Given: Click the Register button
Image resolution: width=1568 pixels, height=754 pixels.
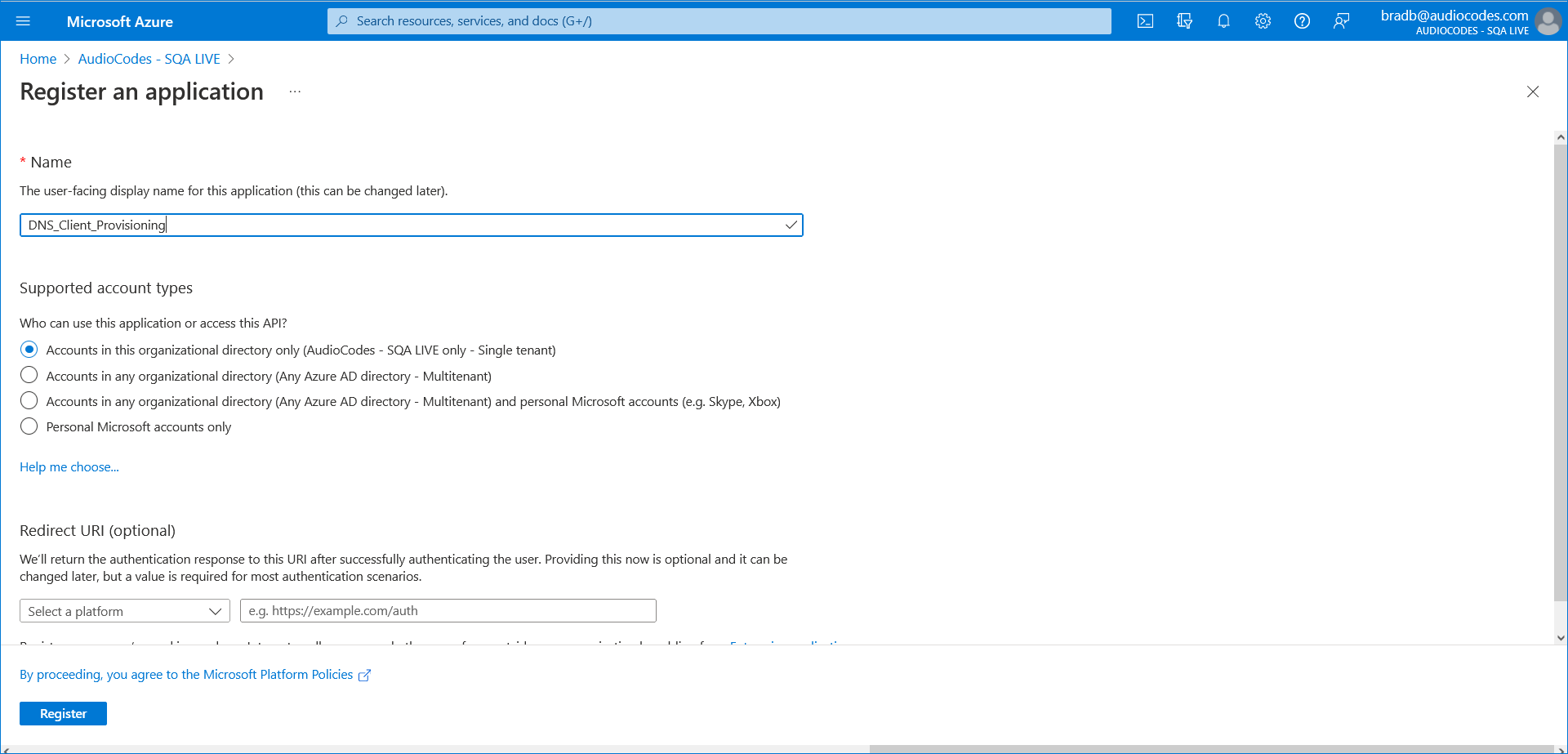Looking at the screenshot, I should click(x=63, y=712).
